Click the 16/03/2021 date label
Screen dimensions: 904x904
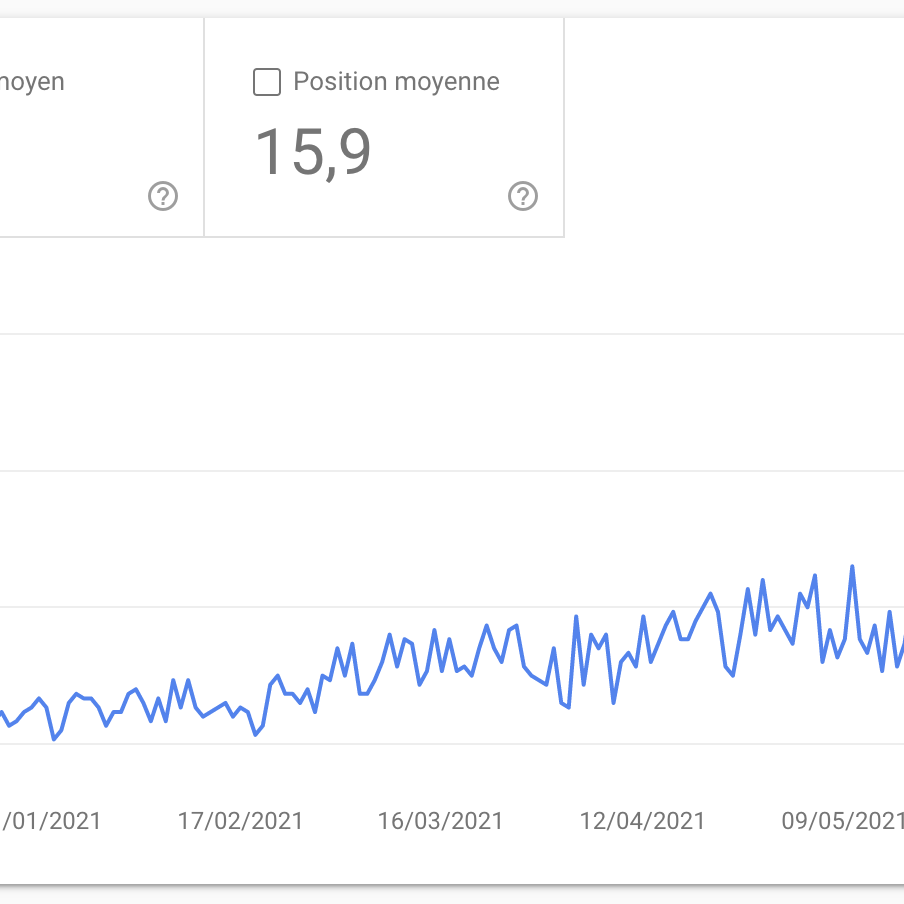click(440, 821)
